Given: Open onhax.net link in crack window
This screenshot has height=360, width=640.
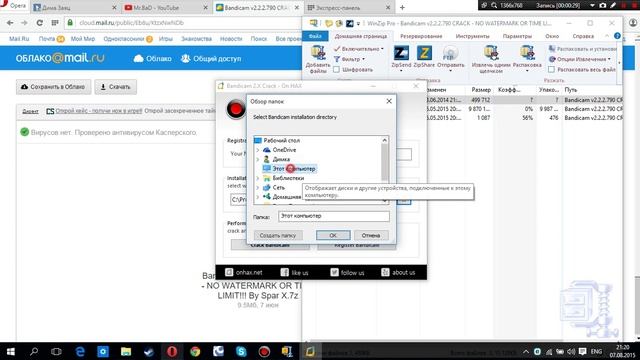Looking at the screenshot, I should [x=244, y=272].
